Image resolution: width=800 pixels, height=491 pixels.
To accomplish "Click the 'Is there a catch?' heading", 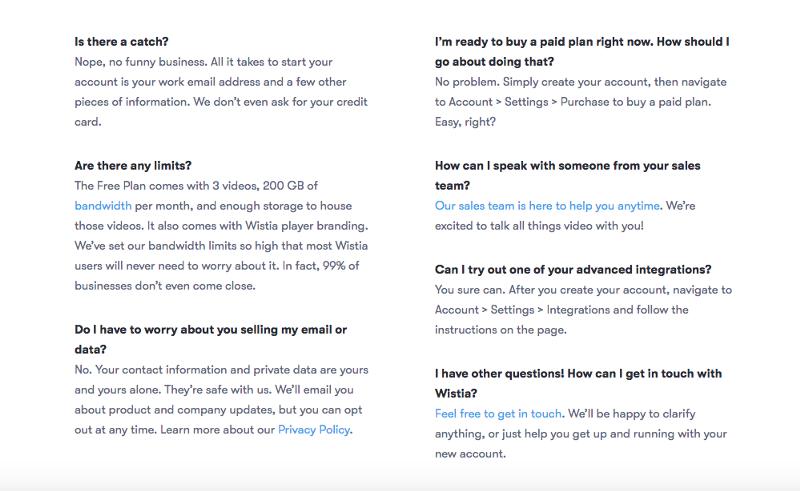I will 121,42.
